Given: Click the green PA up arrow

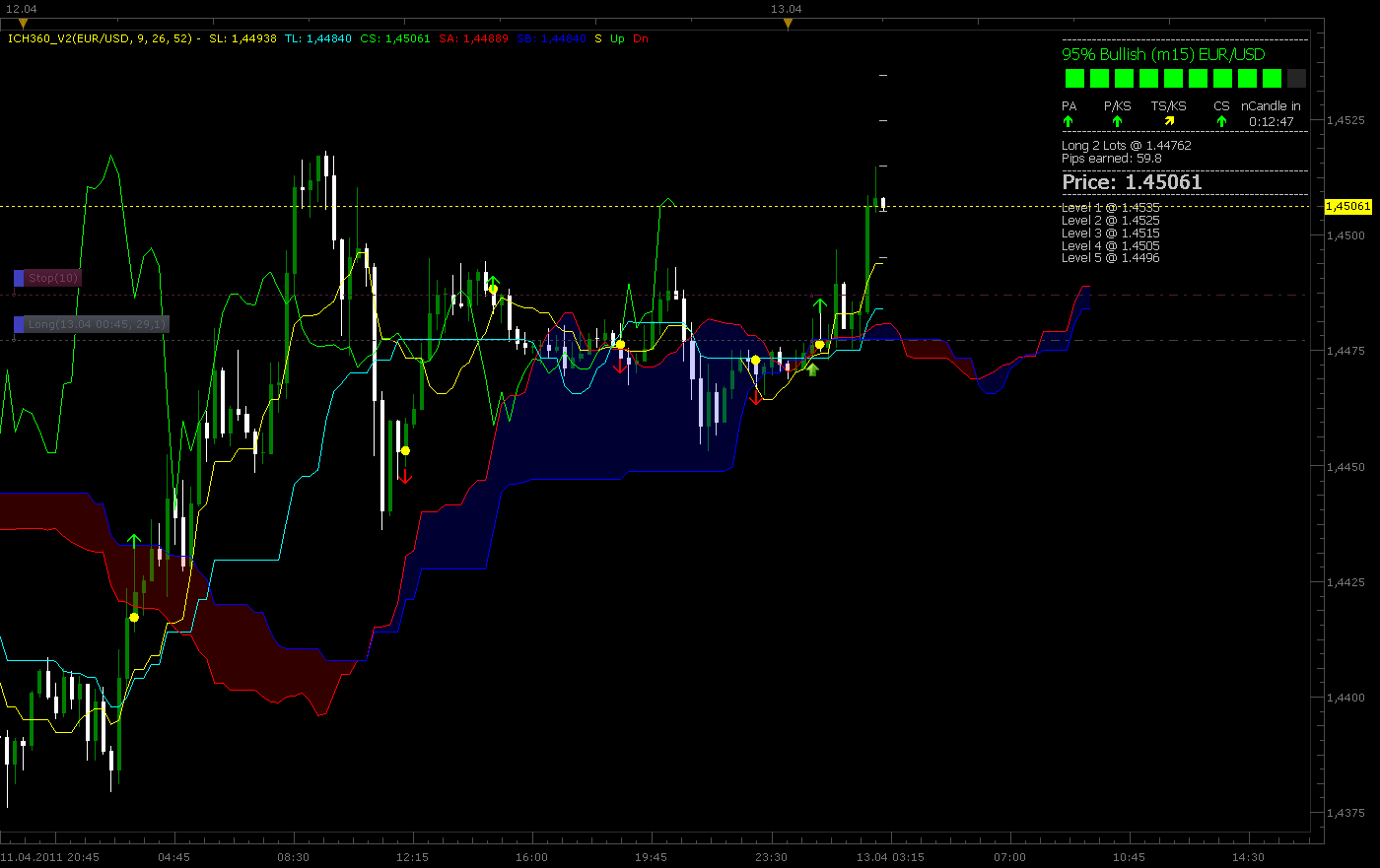Looking at the screenshot, I should pyautogui.click(x=1068, y=121).
